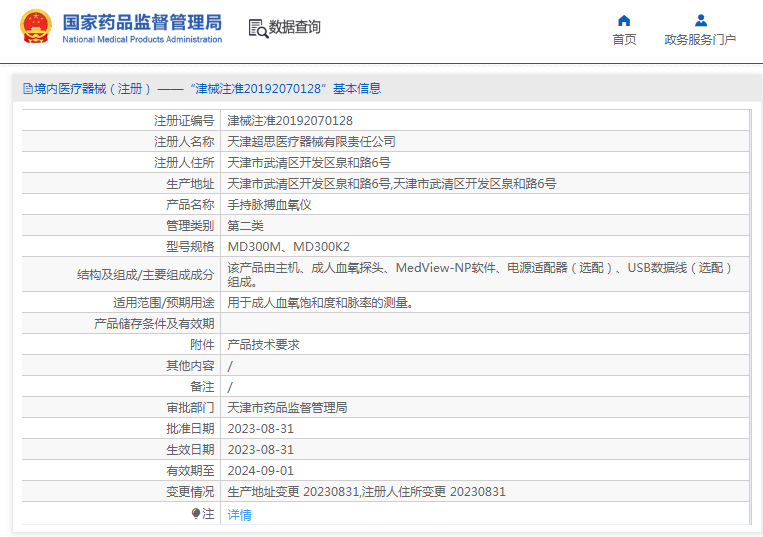This screenshot has height=537, width=763.
Task: Click 适用范围/预期用途 label
Action: (164, 303)
